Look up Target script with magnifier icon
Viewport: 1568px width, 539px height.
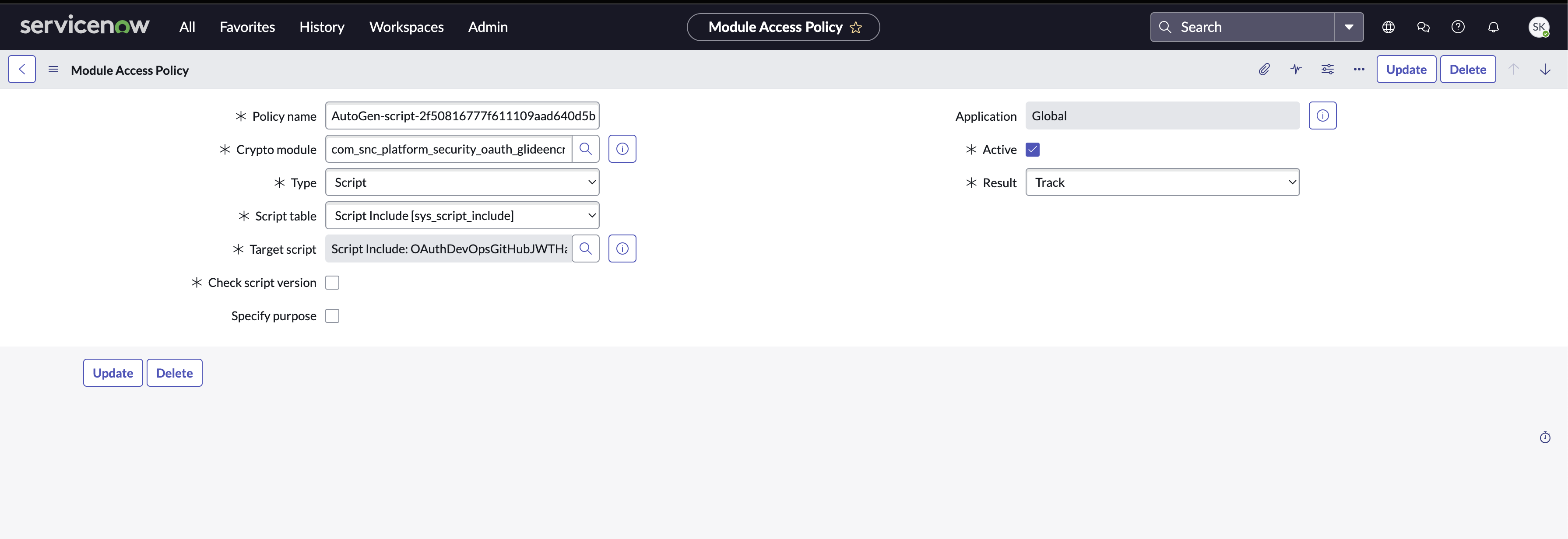click(x=586, y=249)
